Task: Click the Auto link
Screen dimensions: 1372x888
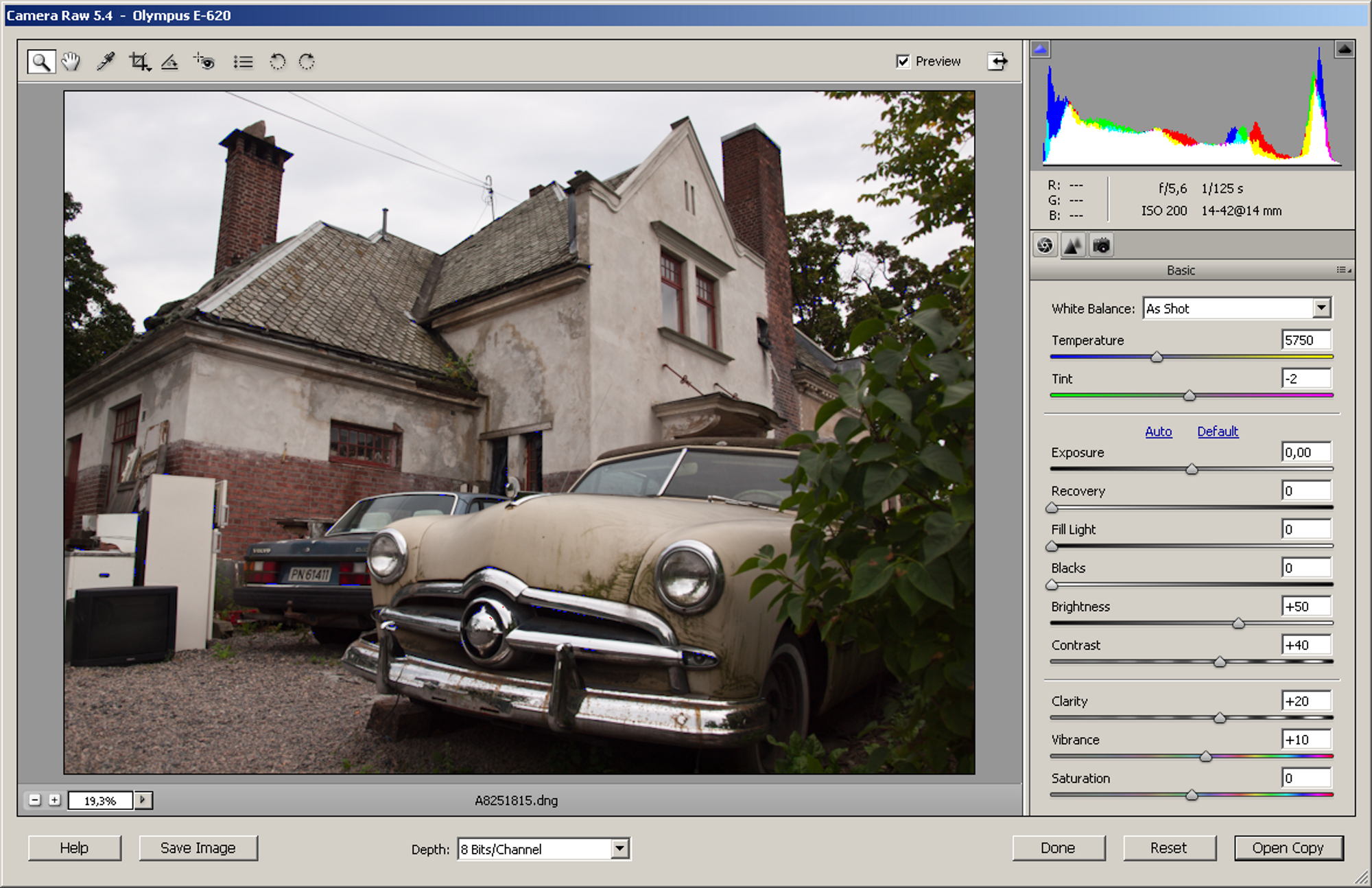Action: (x=1159, y=432)
